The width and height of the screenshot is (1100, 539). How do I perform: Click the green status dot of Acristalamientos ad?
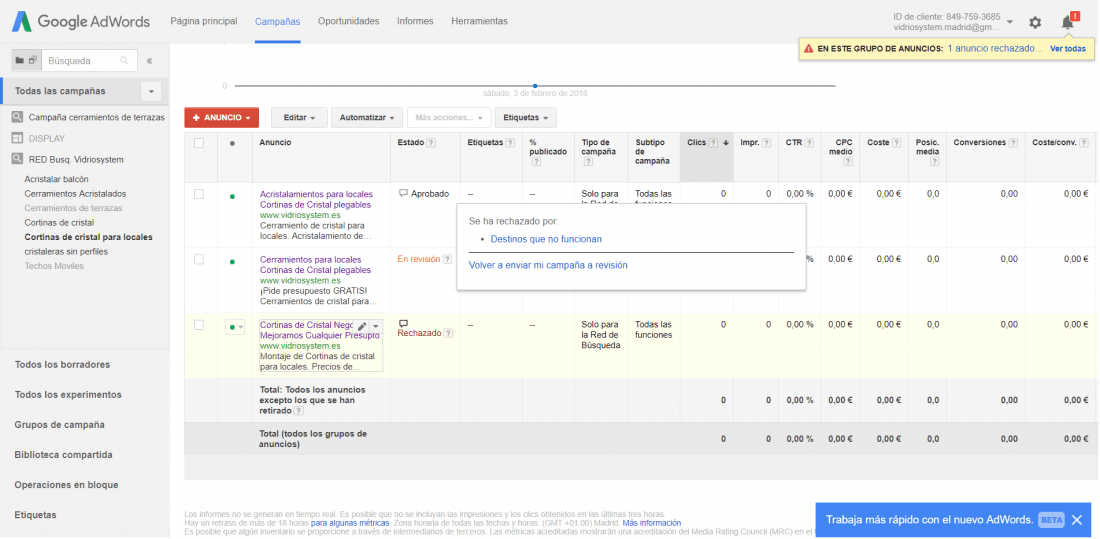click(232, 197)
